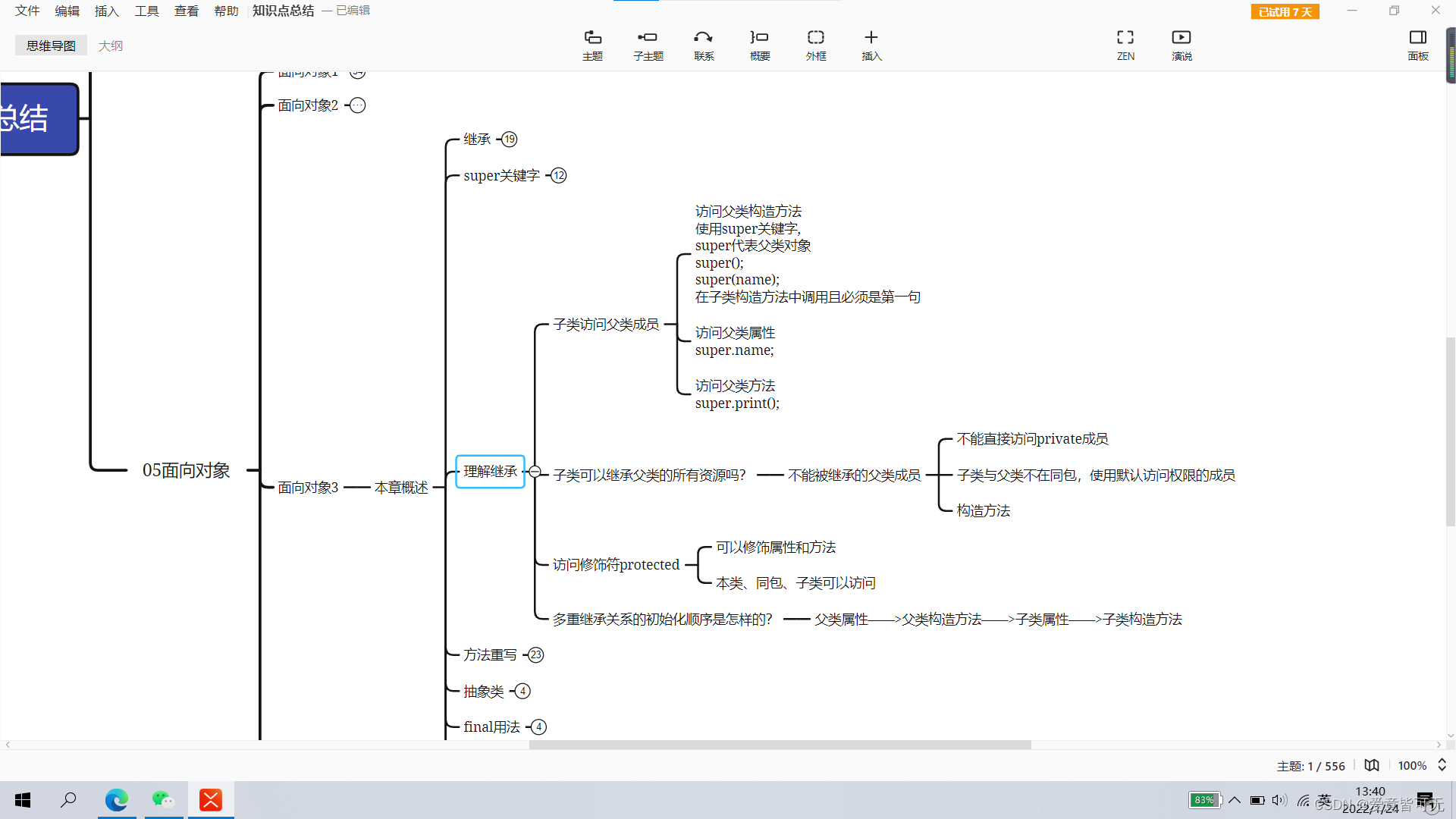Screen dimensions: 1456x819
Task: Select the 子类可以继承父类的所有资源吗? topic
Action: [649, 475]
